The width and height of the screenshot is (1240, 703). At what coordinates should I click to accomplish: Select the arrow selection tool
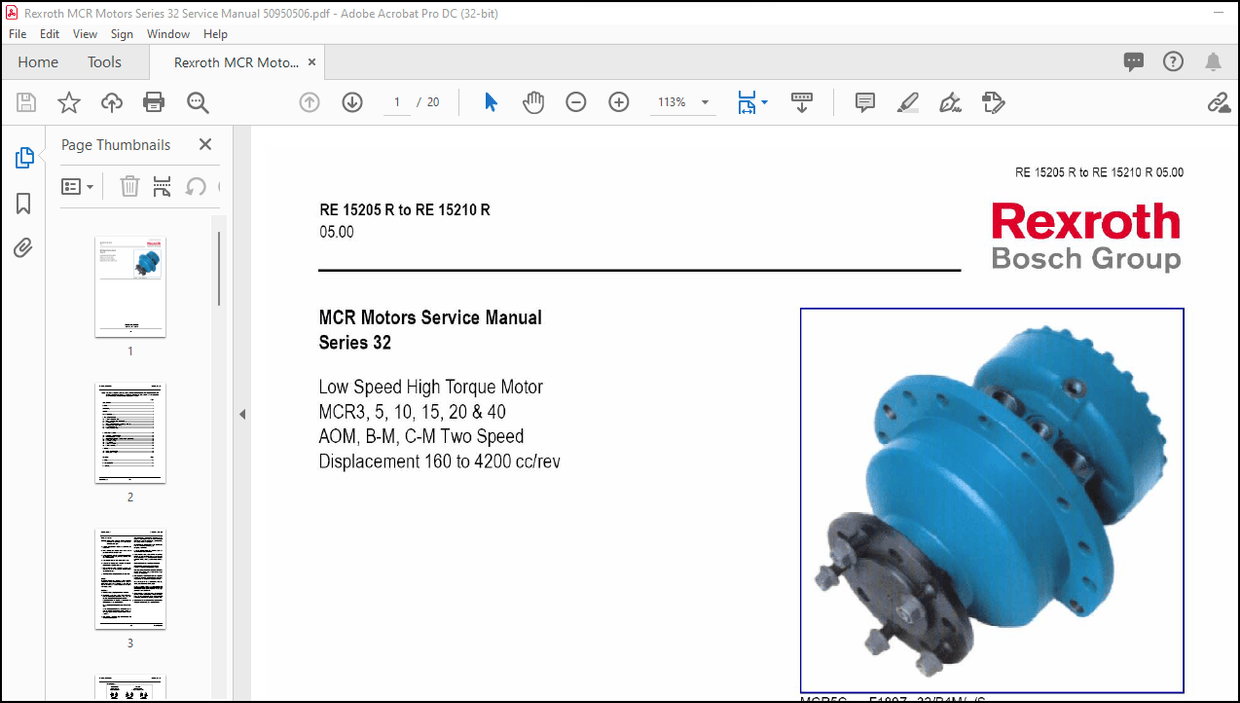[x=489, y=101]
